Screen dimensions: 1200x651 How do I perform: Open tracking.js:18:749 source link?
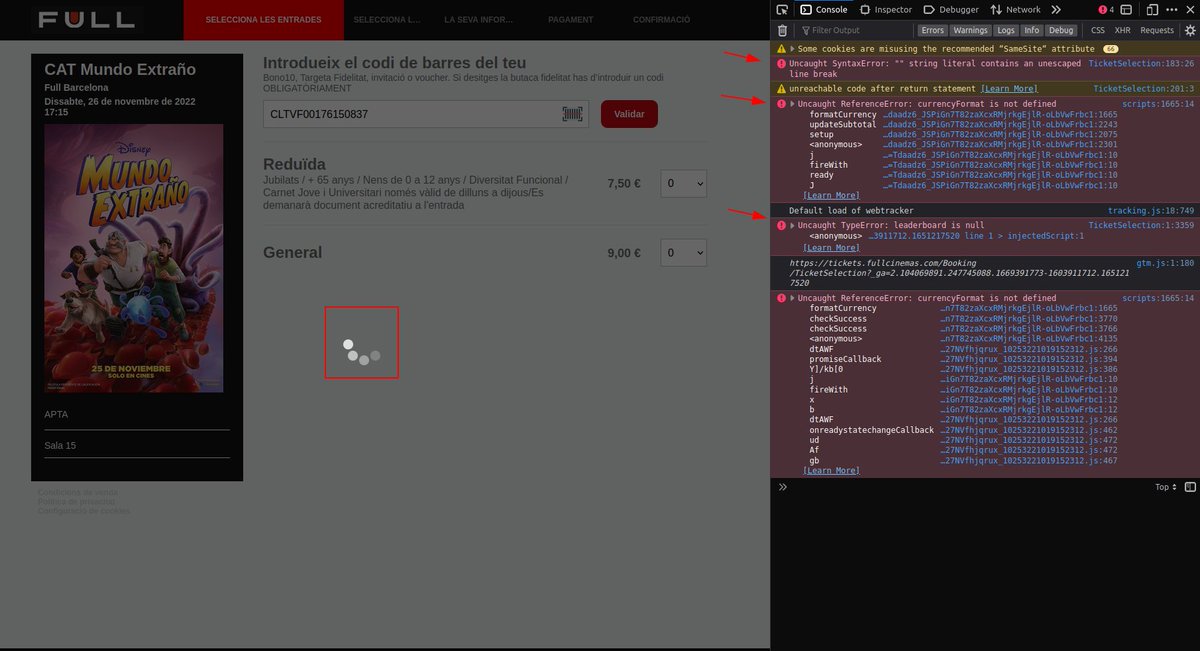[1151, 210]
